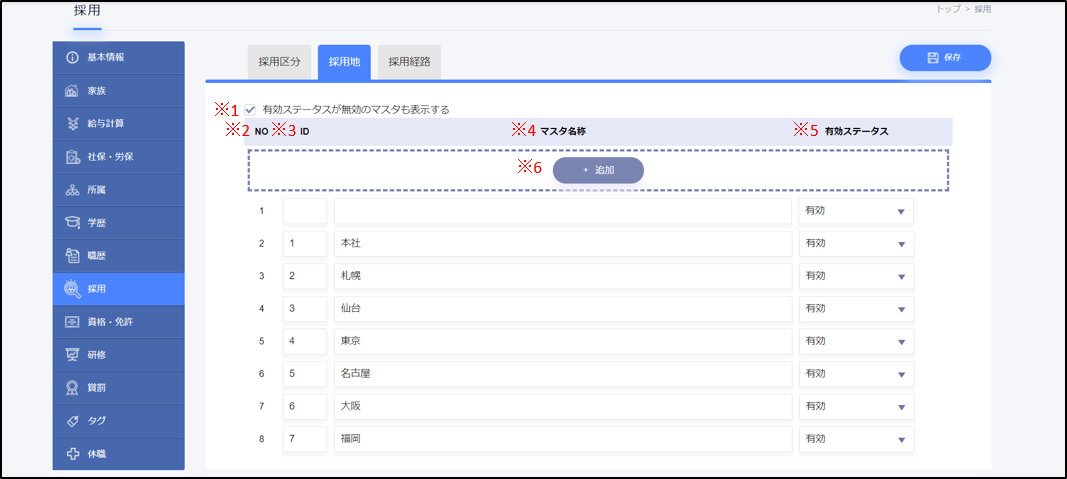Open the 学歴 graduation cap icon

[x=72, y=223]
